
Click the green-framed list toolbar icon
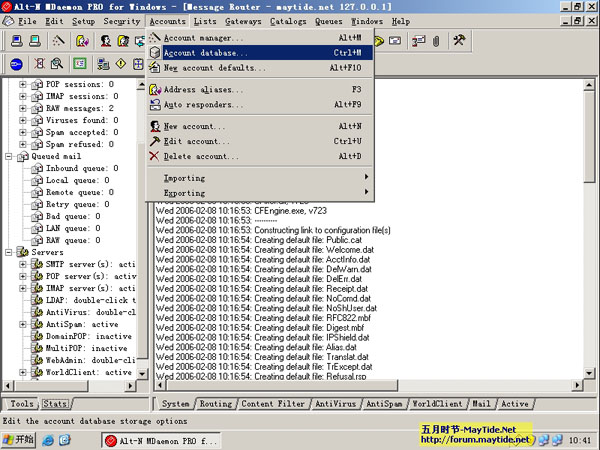[x=80, y=64]
